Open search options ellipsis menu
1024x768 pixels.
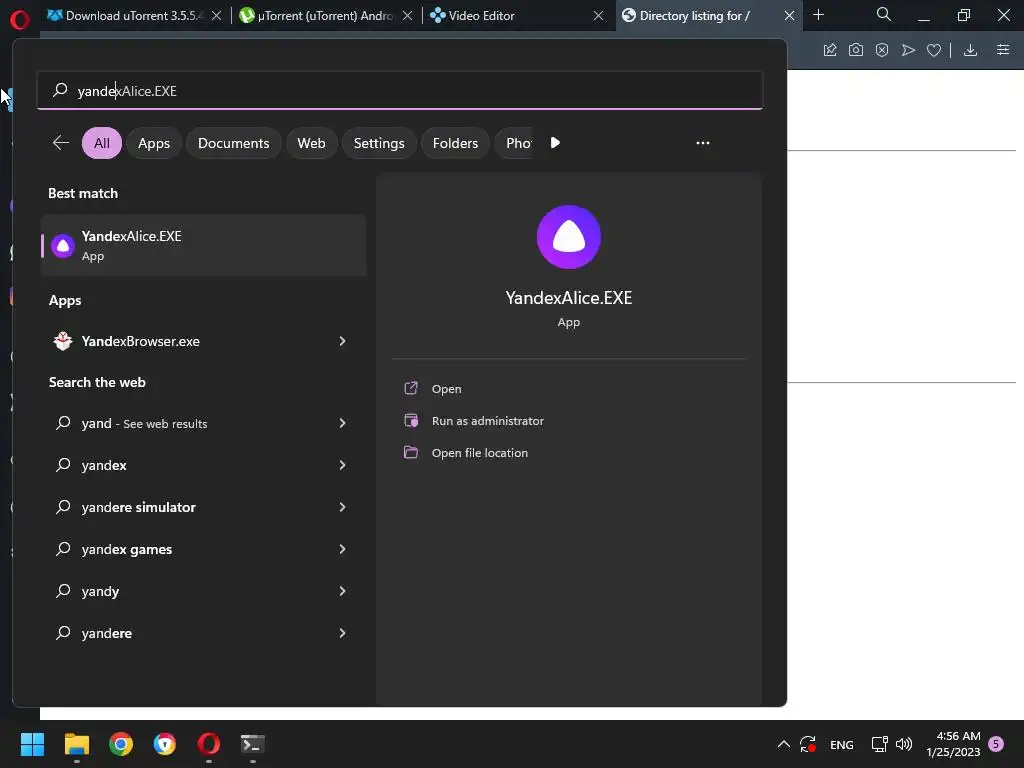click(x=703, y=142)
